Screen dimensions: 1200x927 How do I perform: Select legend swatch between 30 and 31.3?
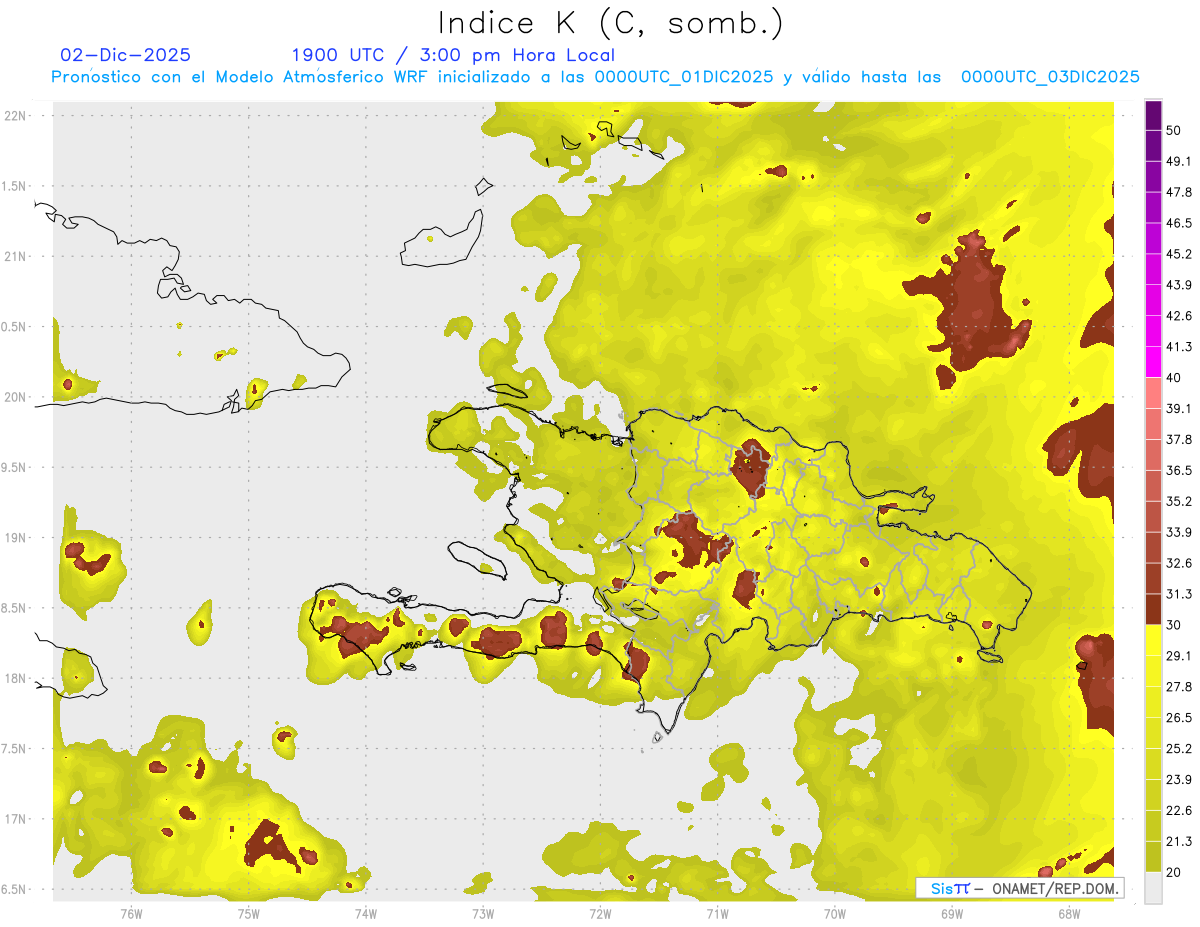click(1153, 609)
